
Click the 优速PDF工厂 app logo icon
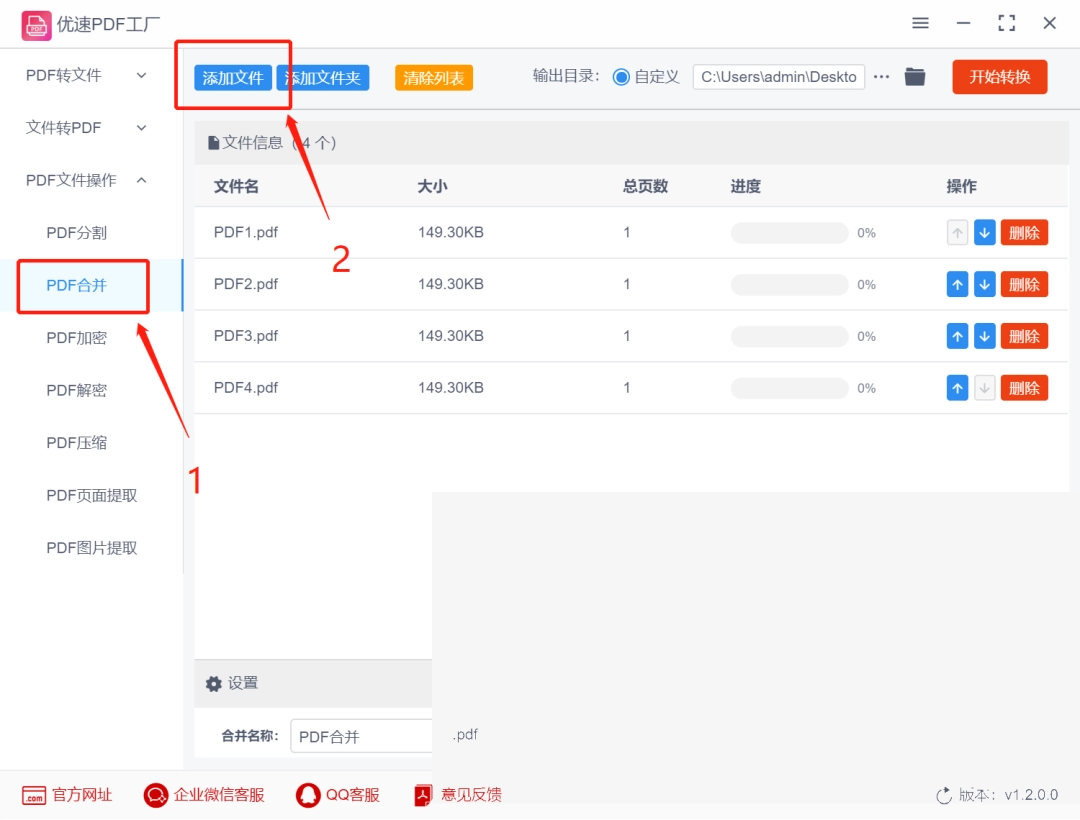pos(36,25)
